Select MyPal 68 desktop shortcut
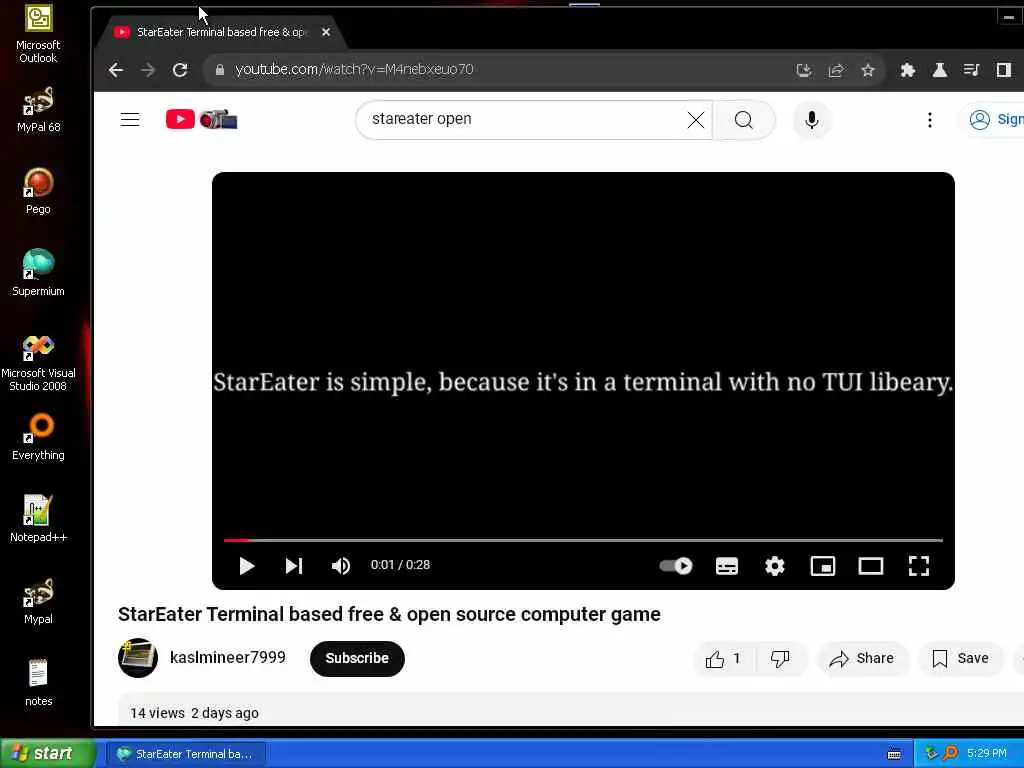This screenshot has height=768, width=1024. click(x=39, y=110)
